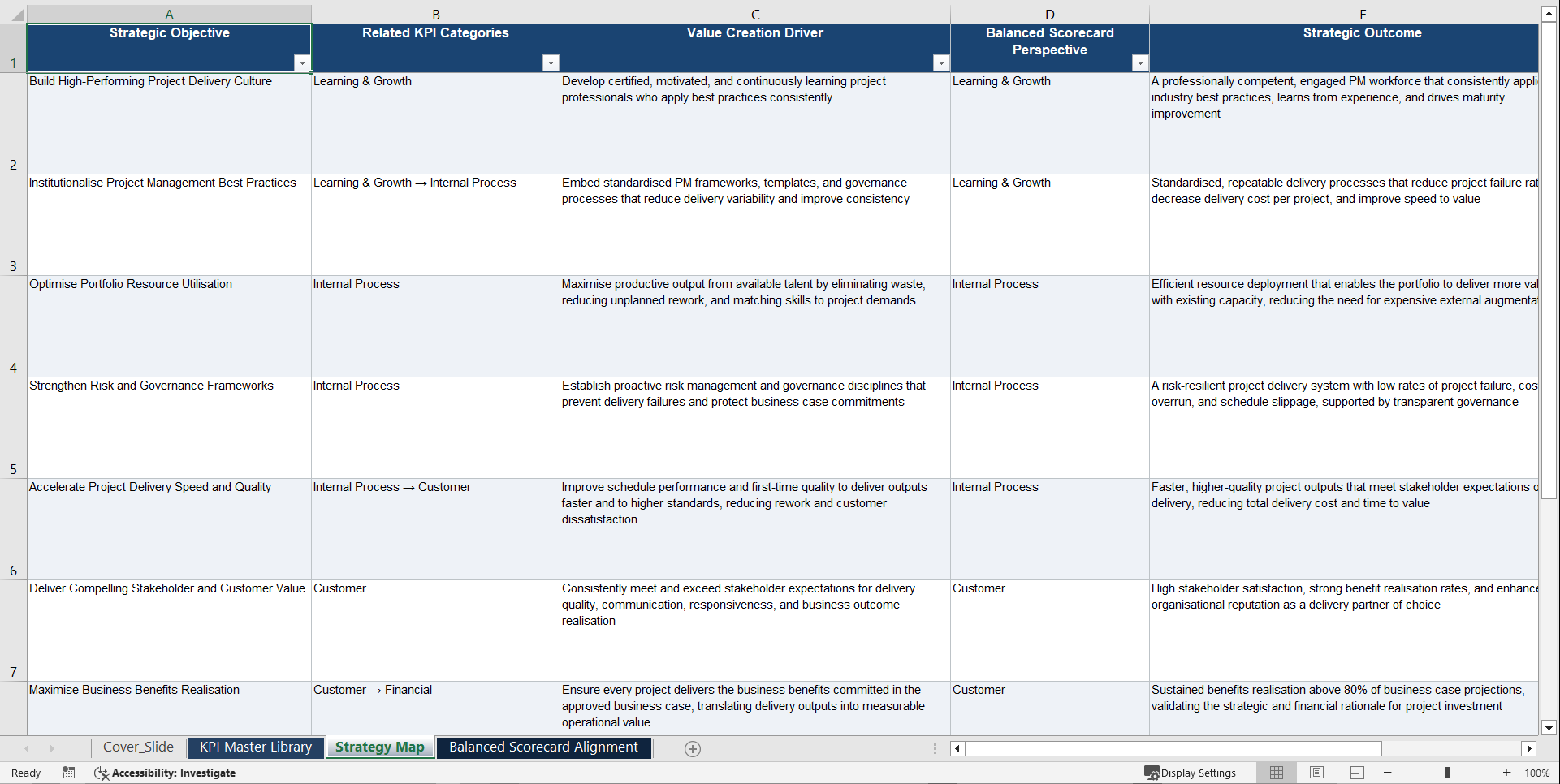Select 'Embed standardised PM frameworks' driver cell
The height and width of the screenshot is (784, 1560).
[755, 225]
